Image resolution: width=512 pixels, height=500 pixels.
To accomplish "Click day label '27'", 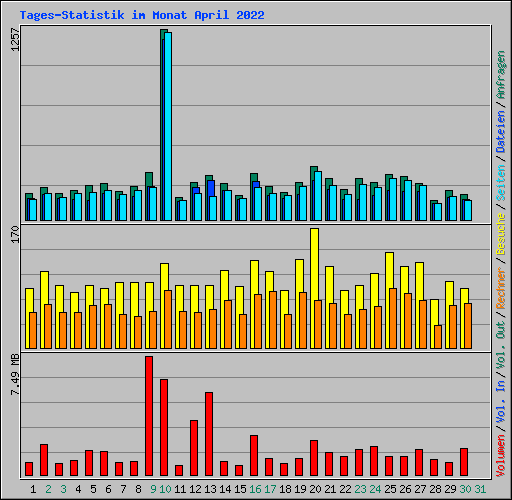I will tap(420, 489).
